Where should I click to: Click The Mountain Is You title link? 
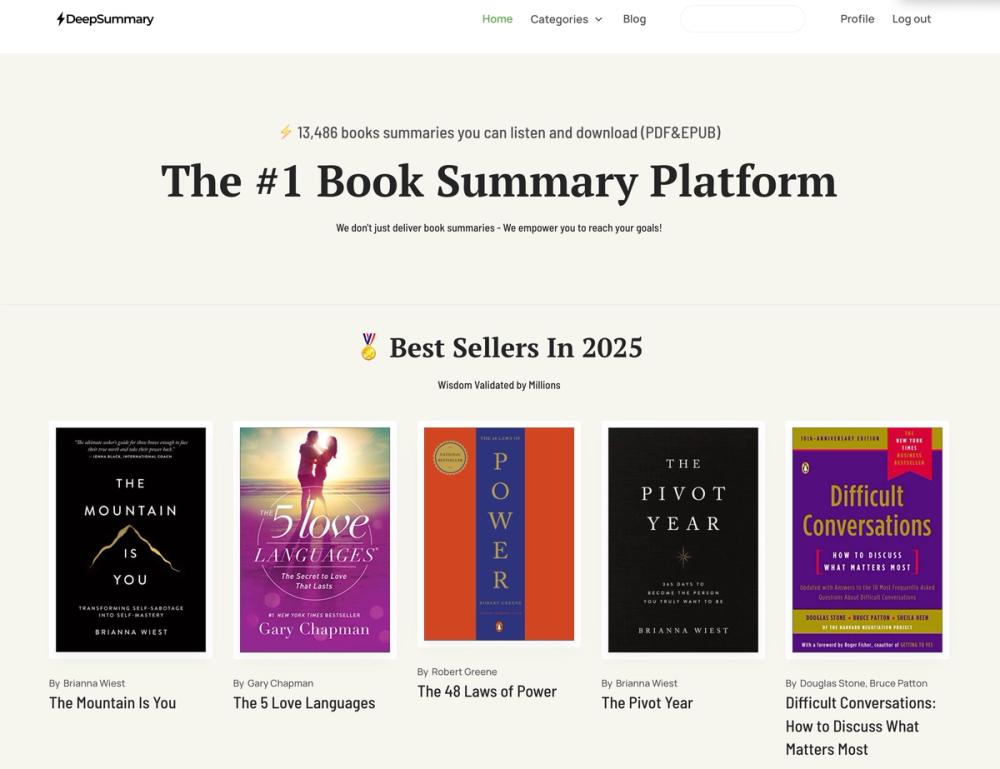tap(112, 703)
